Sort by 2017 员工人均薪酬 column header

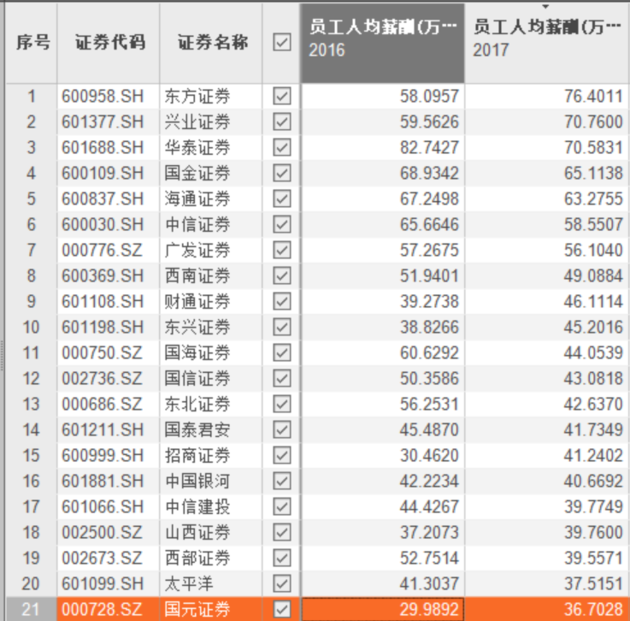(x=547, y=43)
